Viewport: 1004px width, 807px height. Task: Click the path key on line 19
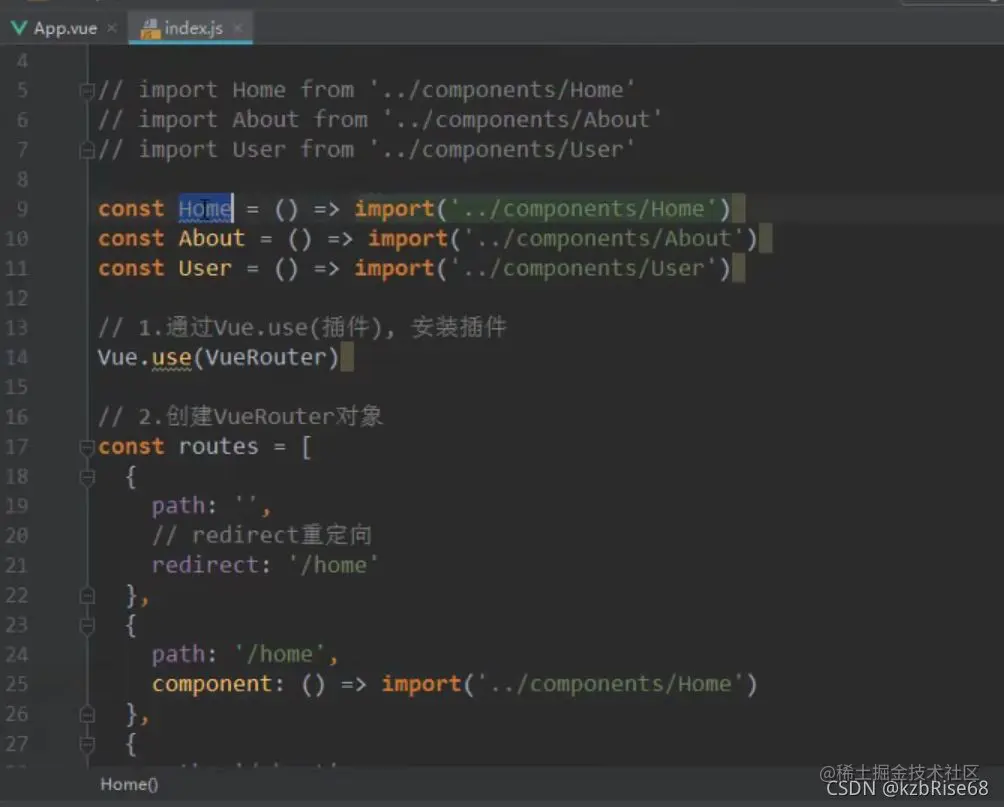pyautogui.click(x=177, y=506)
